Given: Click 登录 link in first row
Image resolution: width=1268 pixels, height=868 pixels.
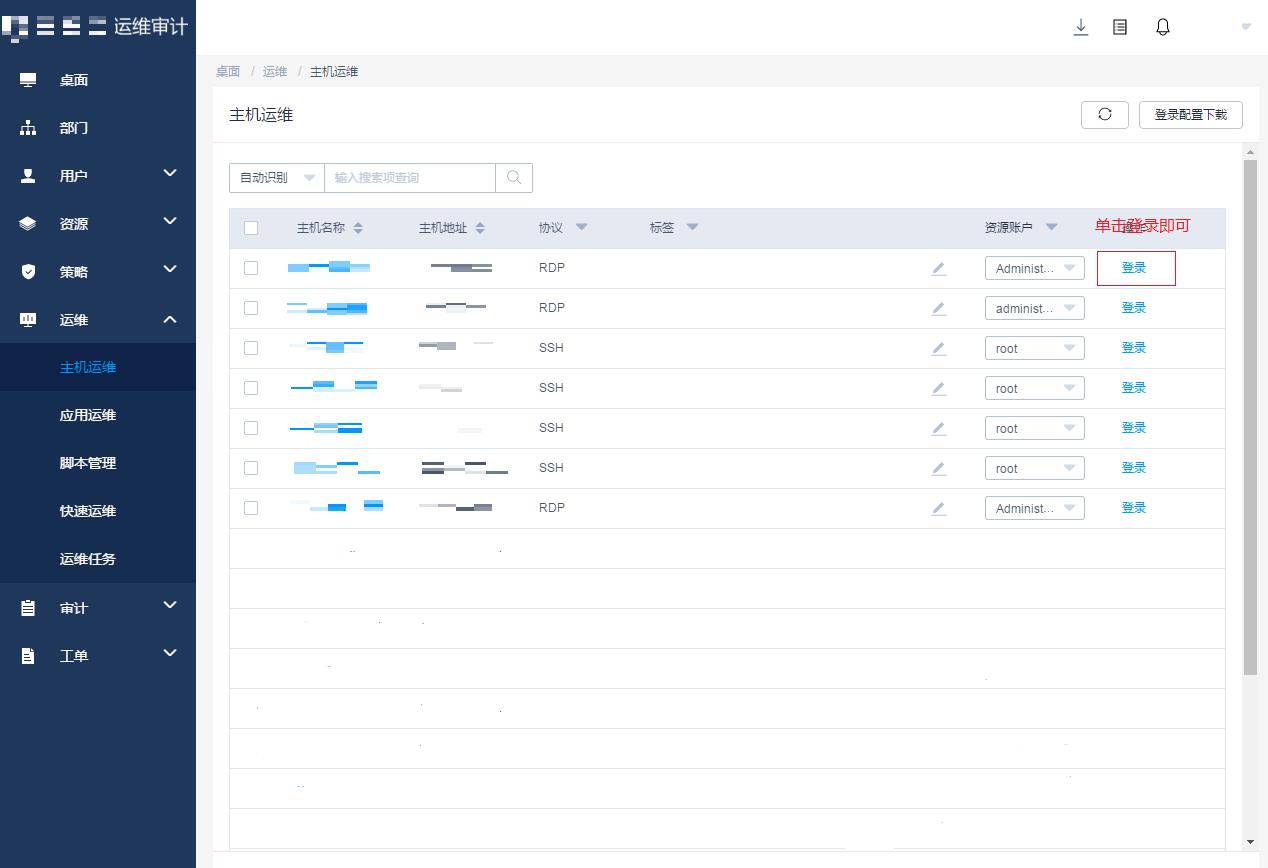Looking at the screenshot, I should (x=1133, y=268).
